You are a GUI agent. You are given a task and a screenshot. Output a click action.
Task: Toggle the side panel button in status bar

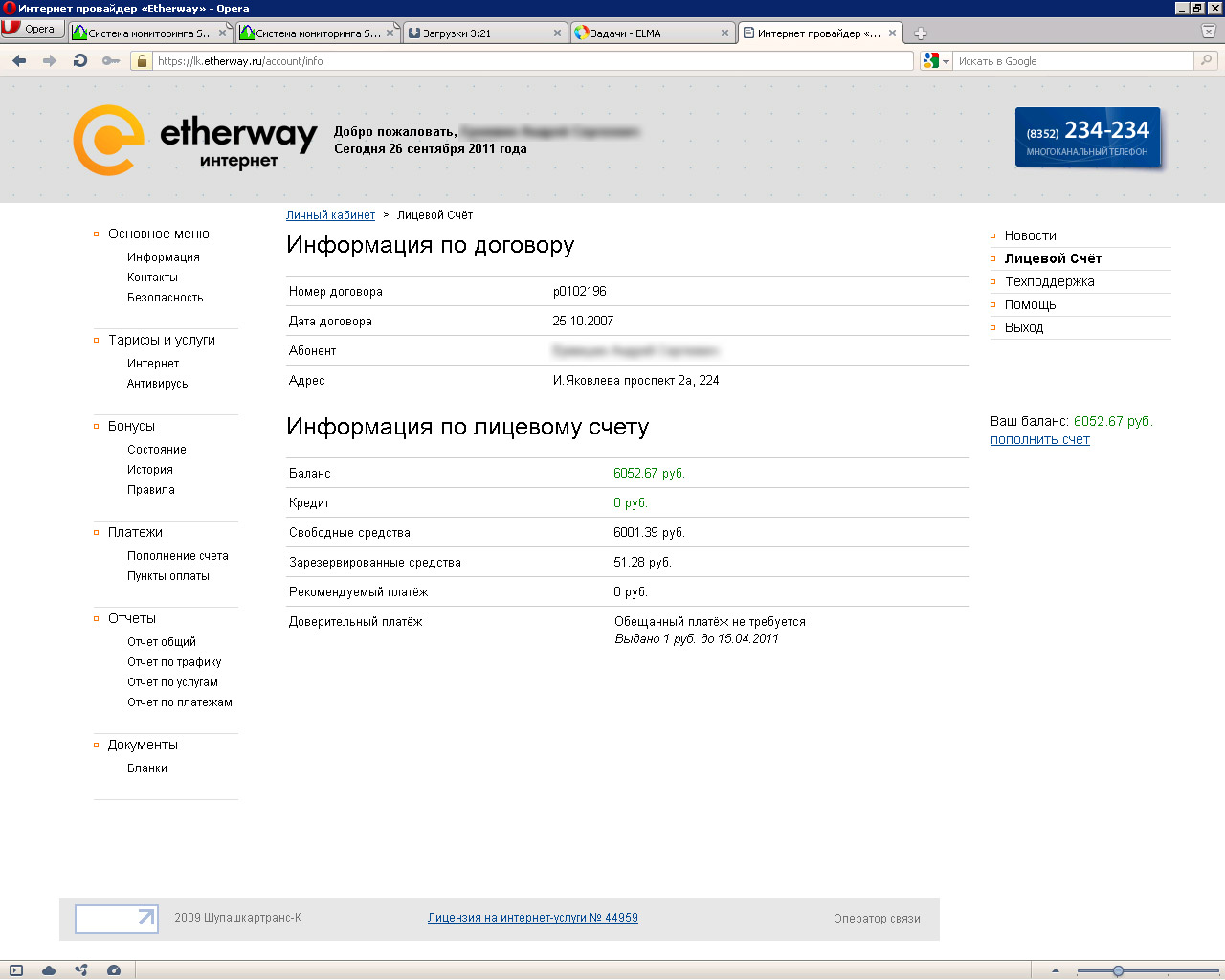coord(16,970)
